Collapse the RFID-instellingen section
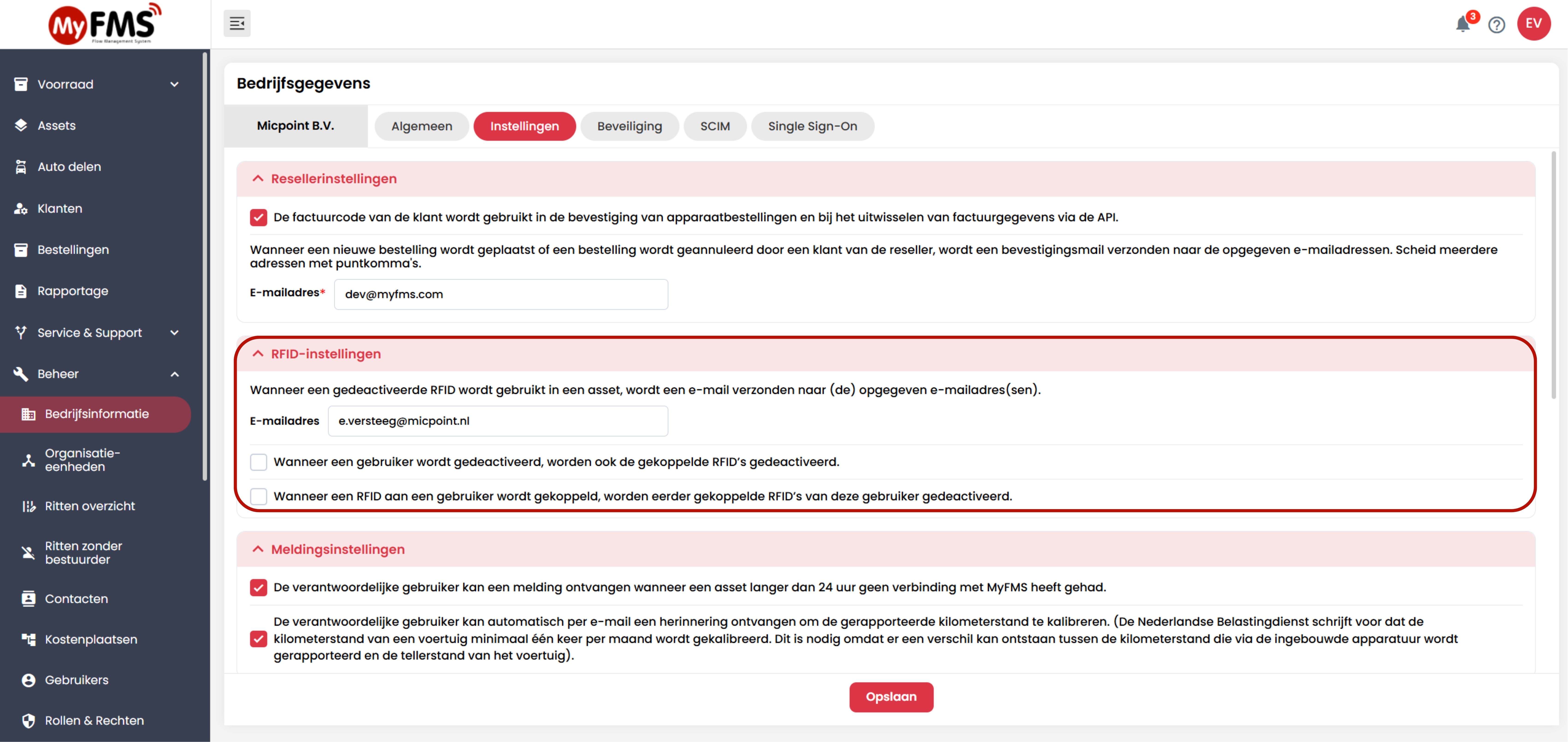 (x=258, y=354)
